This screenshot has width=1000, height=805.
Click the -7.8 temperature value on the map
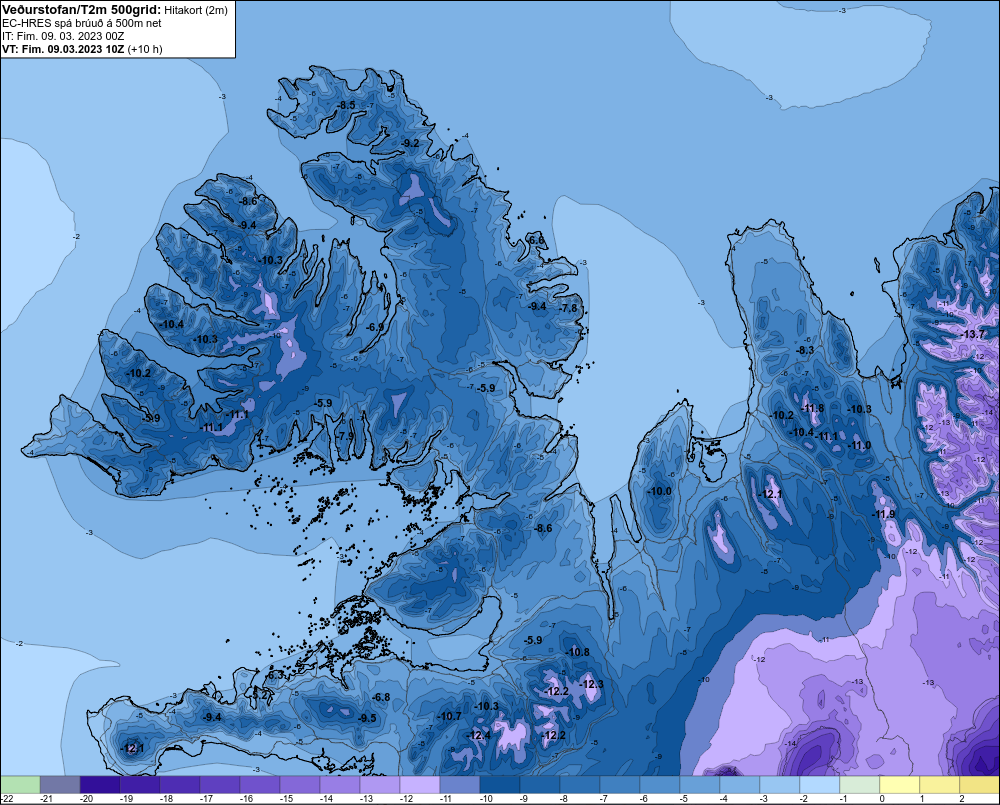tap(568, 308)
